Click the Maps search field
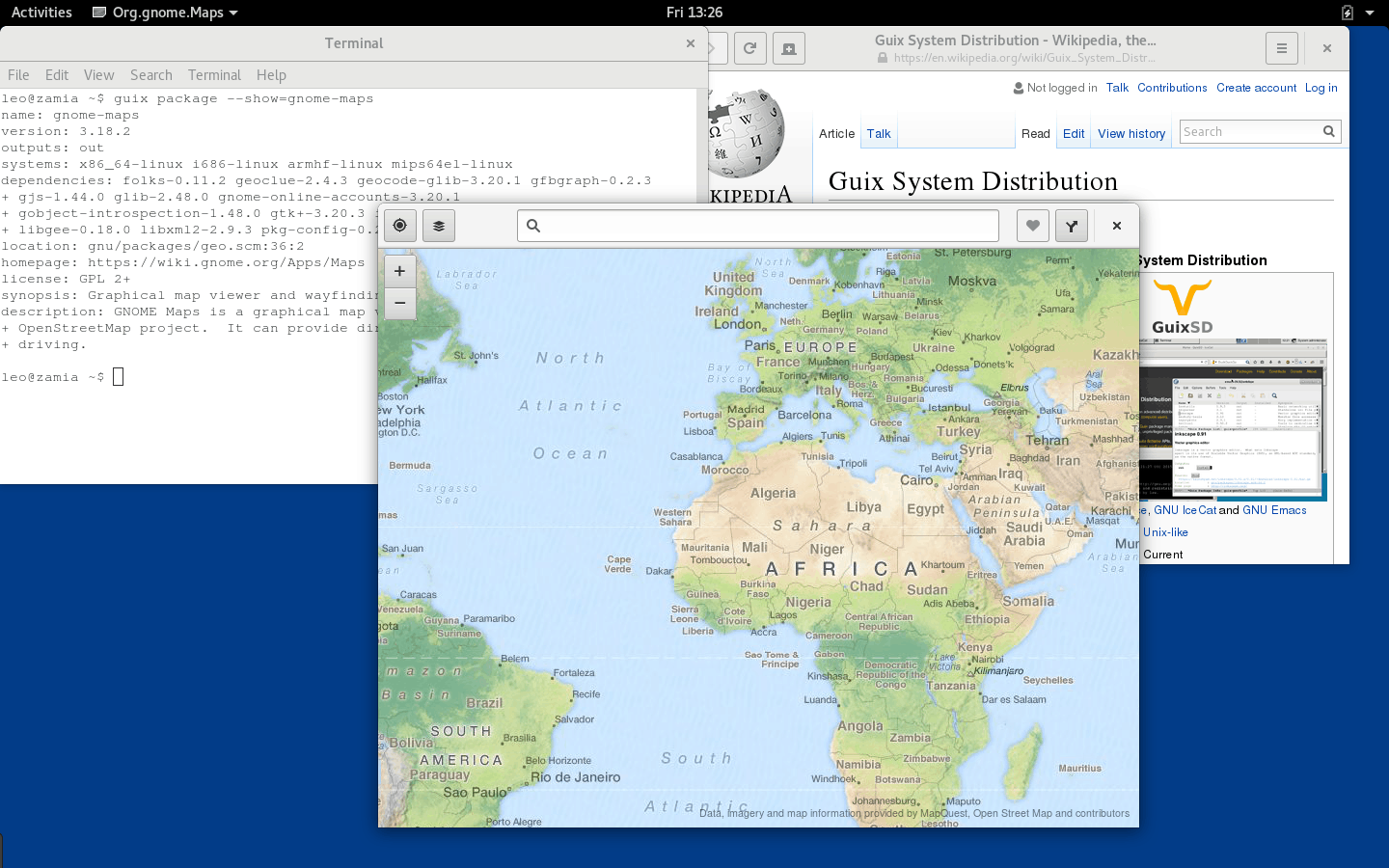The width and height of the screenshot is (1389, 868). point(758,226)
